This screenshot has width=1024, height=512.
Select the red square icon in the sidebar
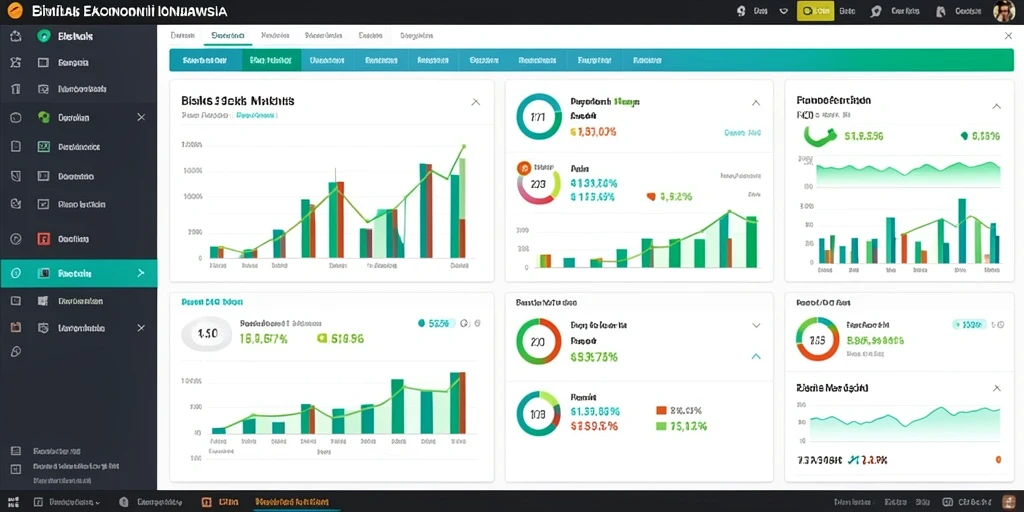point(44,239)
